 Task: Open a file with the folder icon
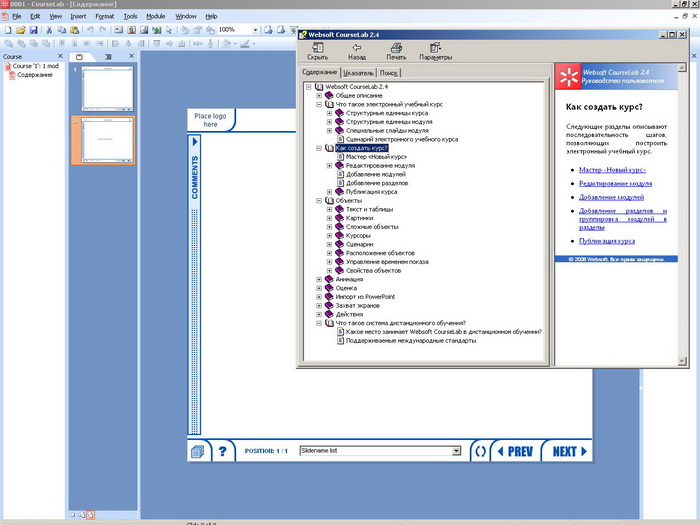pos(21,30)
